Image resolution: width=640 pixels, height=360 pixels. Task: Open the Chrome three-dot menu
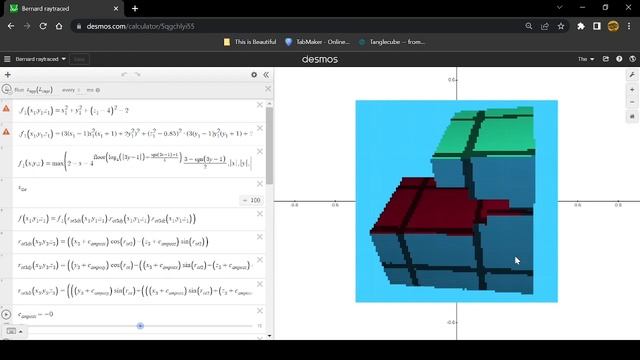(x=629, y=26)
